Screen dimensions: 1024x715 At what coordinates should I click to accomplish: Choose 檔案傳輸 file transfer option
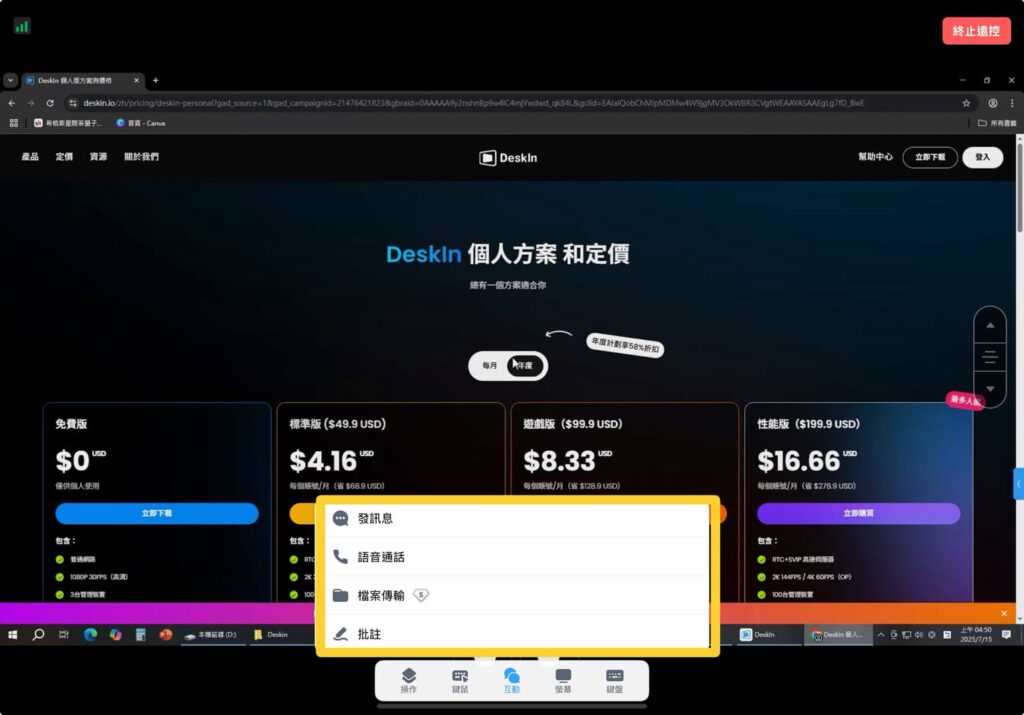pos(517,596)
